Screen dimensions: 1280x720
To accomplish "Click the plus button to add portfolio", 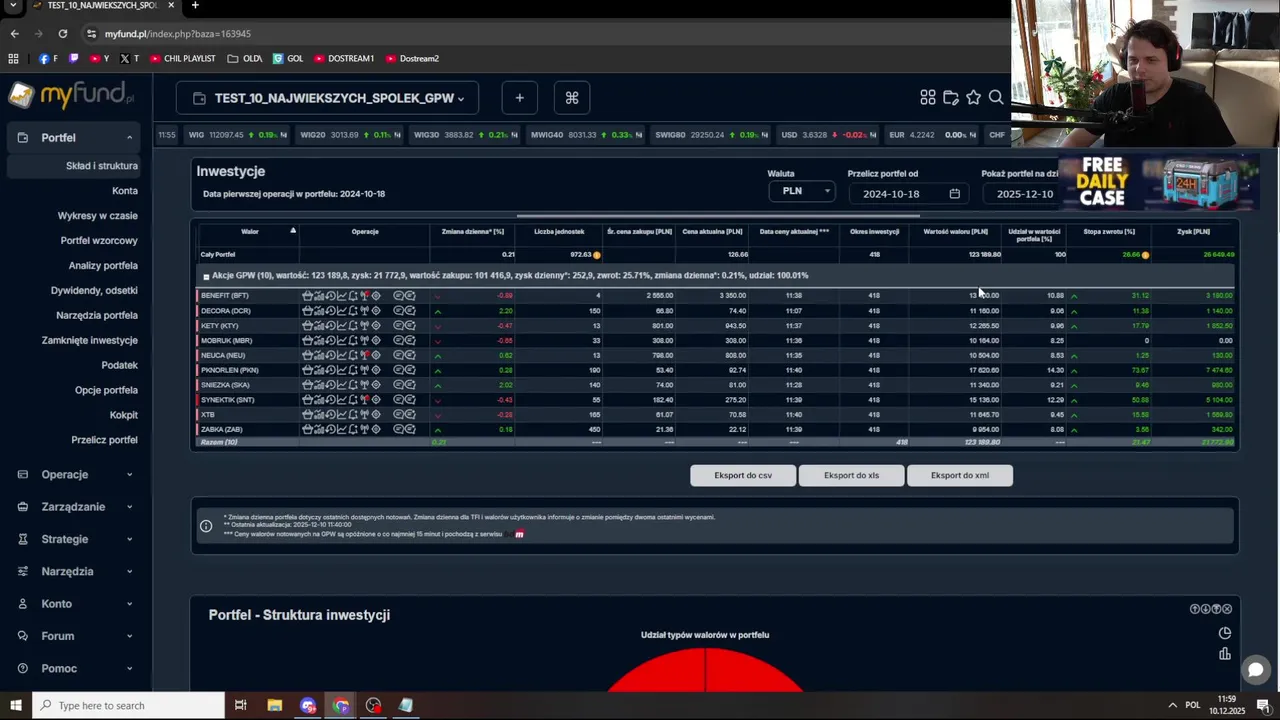I will 519,97.
